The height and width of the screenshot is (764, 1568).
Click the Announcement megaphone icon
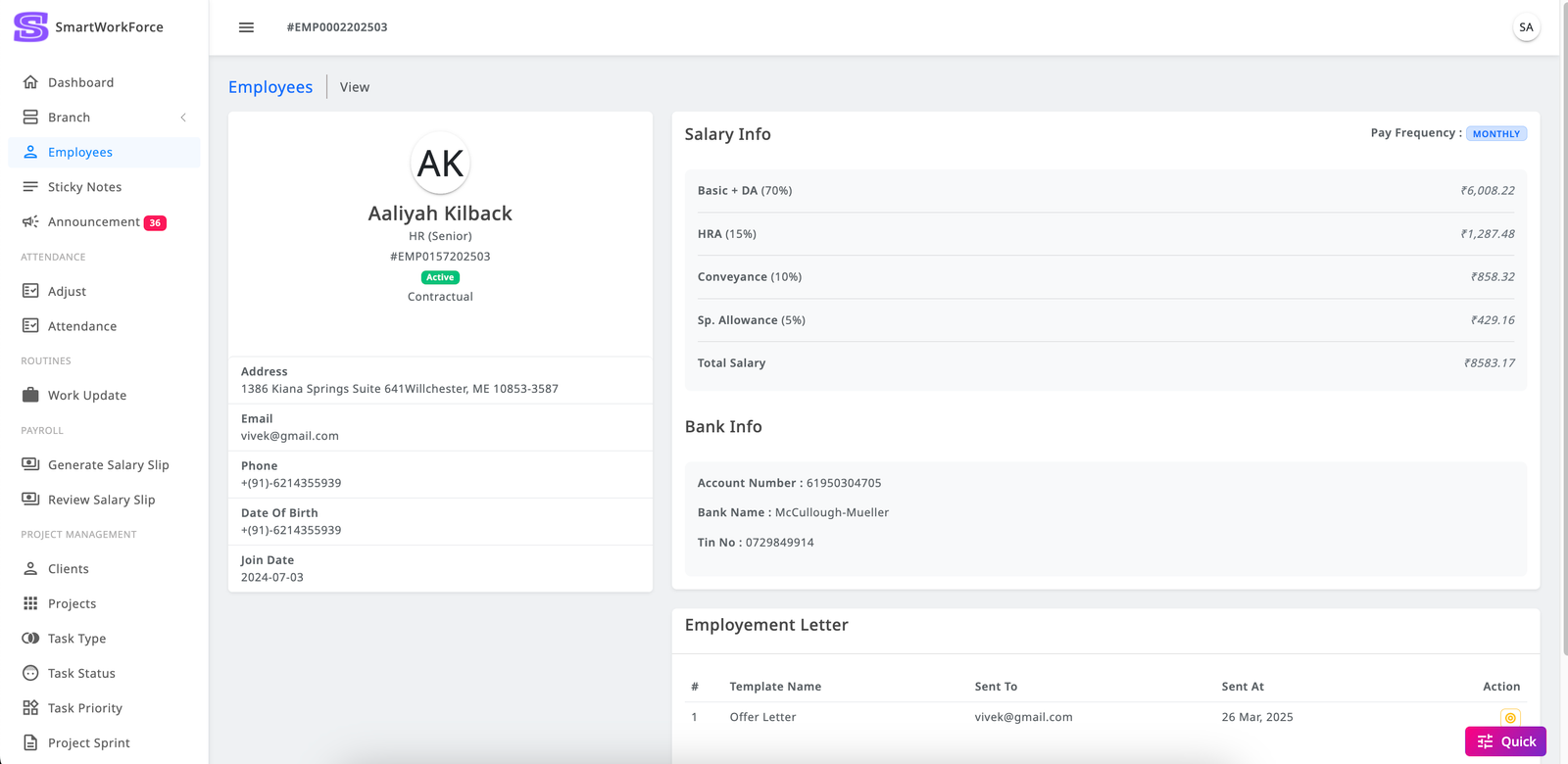coord(30,222)
